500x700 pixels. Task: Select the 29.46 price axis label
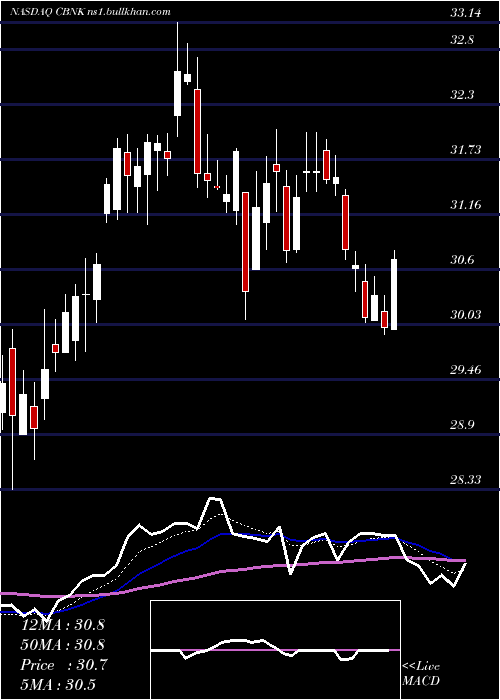point(465,370)
